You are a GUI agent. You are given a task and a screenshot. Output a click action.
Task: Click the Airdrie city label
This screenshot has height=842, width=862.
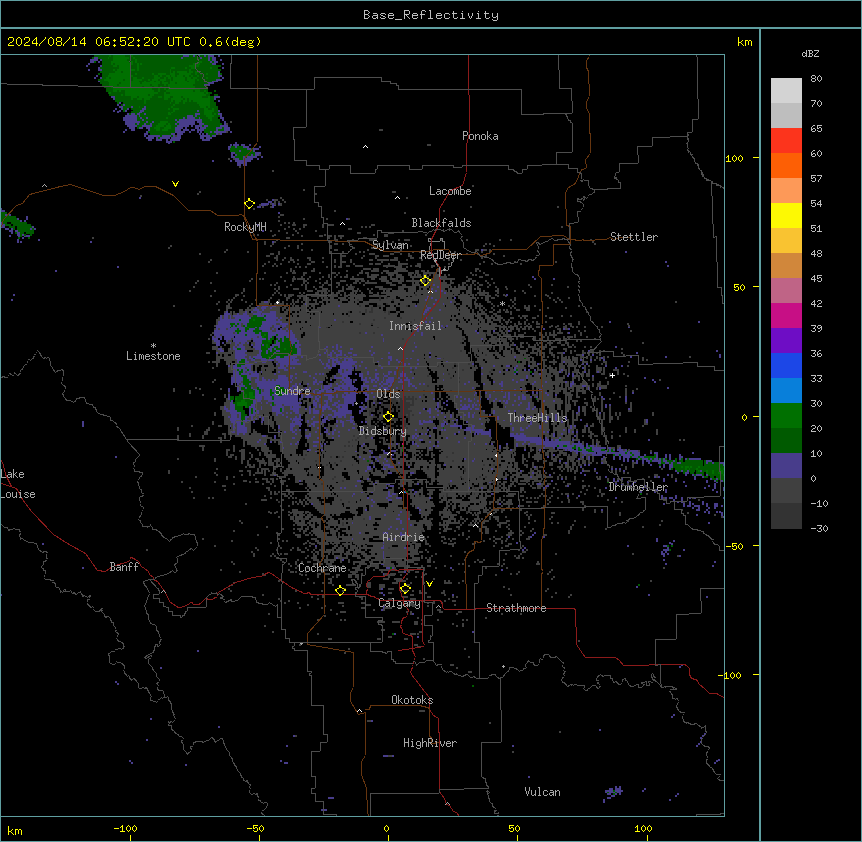click(x=403, y=537)
